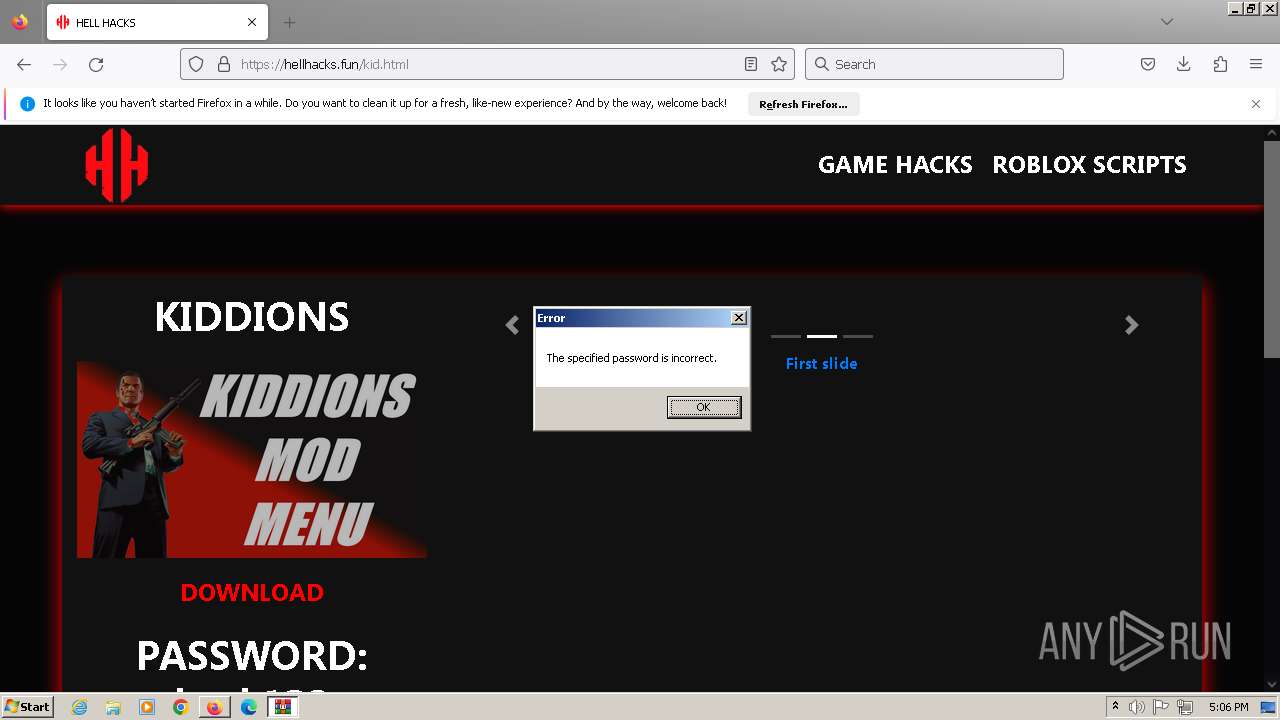Select the second carousel indicator bar
This screenshot has height=720, width=1280.
pos(822,336)
